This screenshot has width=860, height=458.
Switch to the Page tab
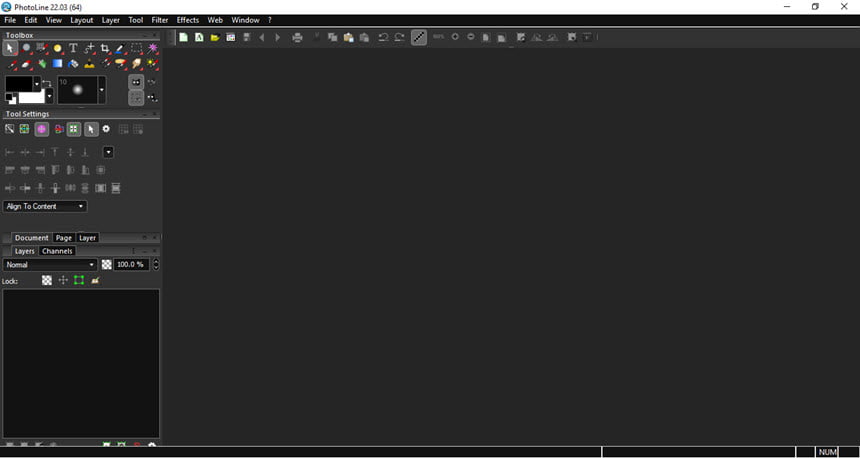(x=64, y=238)
